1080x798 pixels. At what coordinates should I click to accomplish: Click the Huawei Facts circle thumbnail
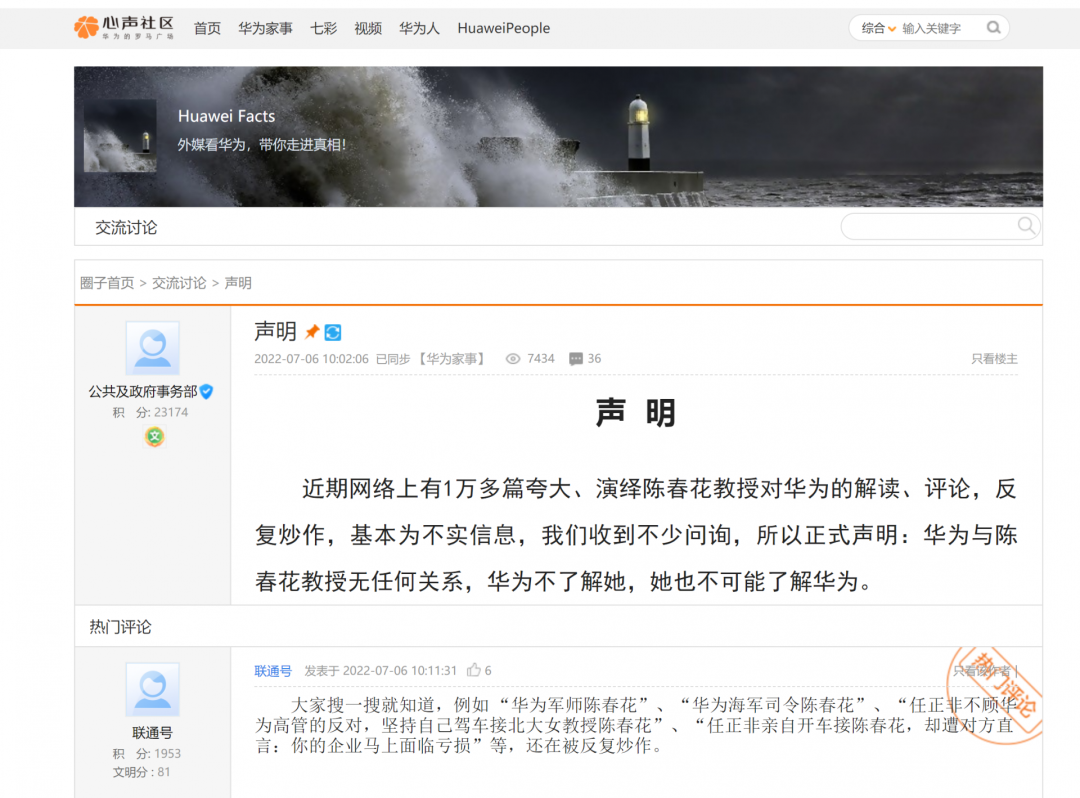(120, 136)
